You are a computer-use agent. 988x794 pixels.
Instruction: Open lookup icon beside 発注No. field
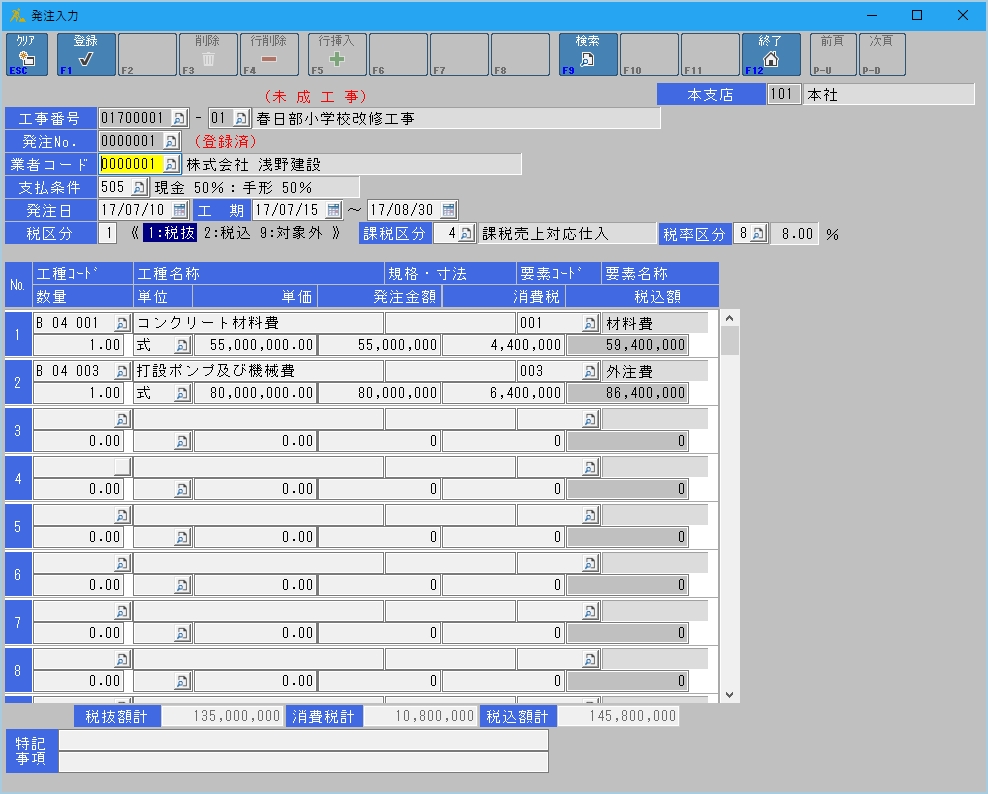(171, 141)
